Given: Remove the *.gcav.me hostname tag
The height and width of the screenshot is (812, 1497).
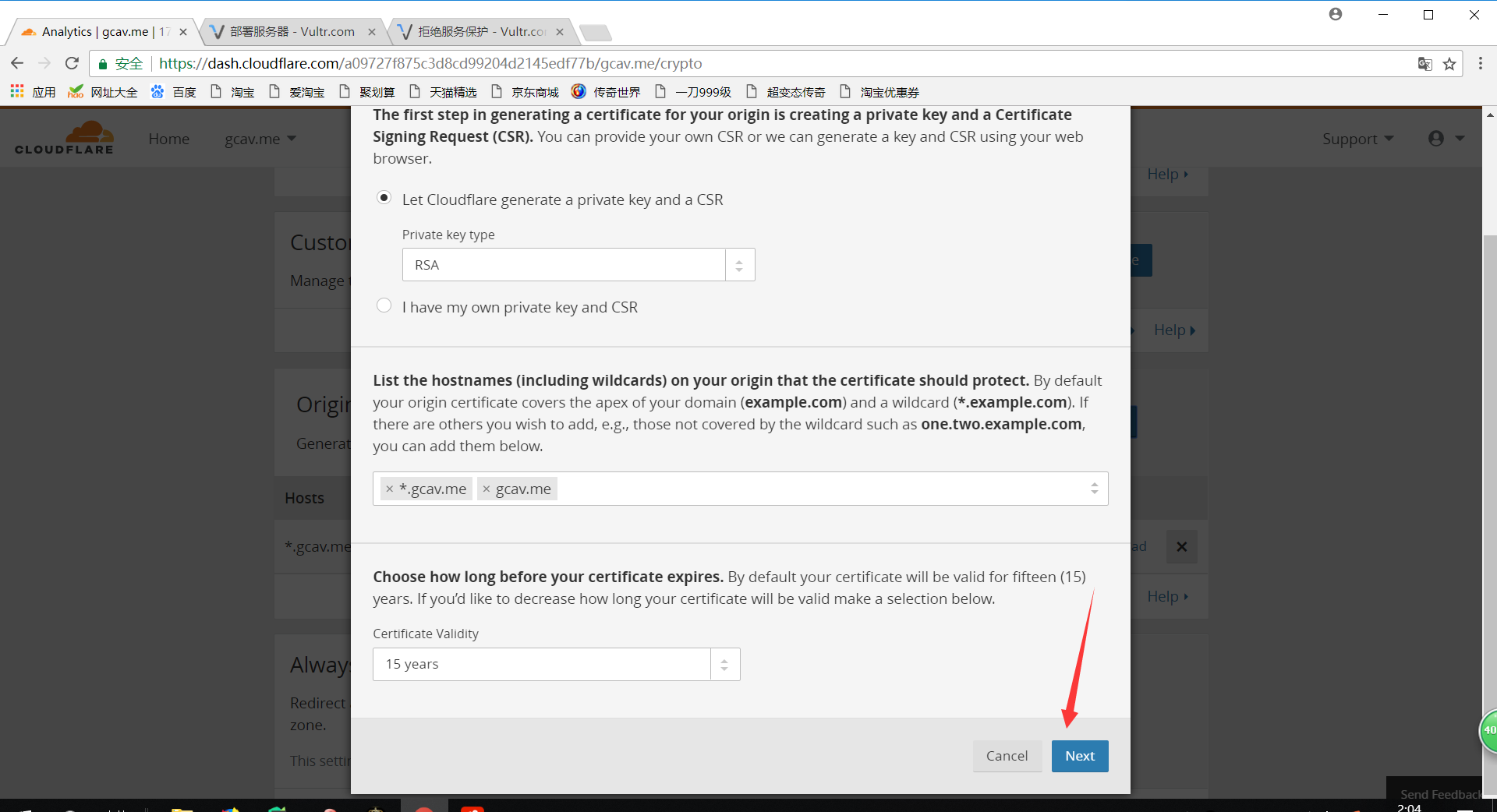Looking at the screenshot, I should tap(390, 489).
